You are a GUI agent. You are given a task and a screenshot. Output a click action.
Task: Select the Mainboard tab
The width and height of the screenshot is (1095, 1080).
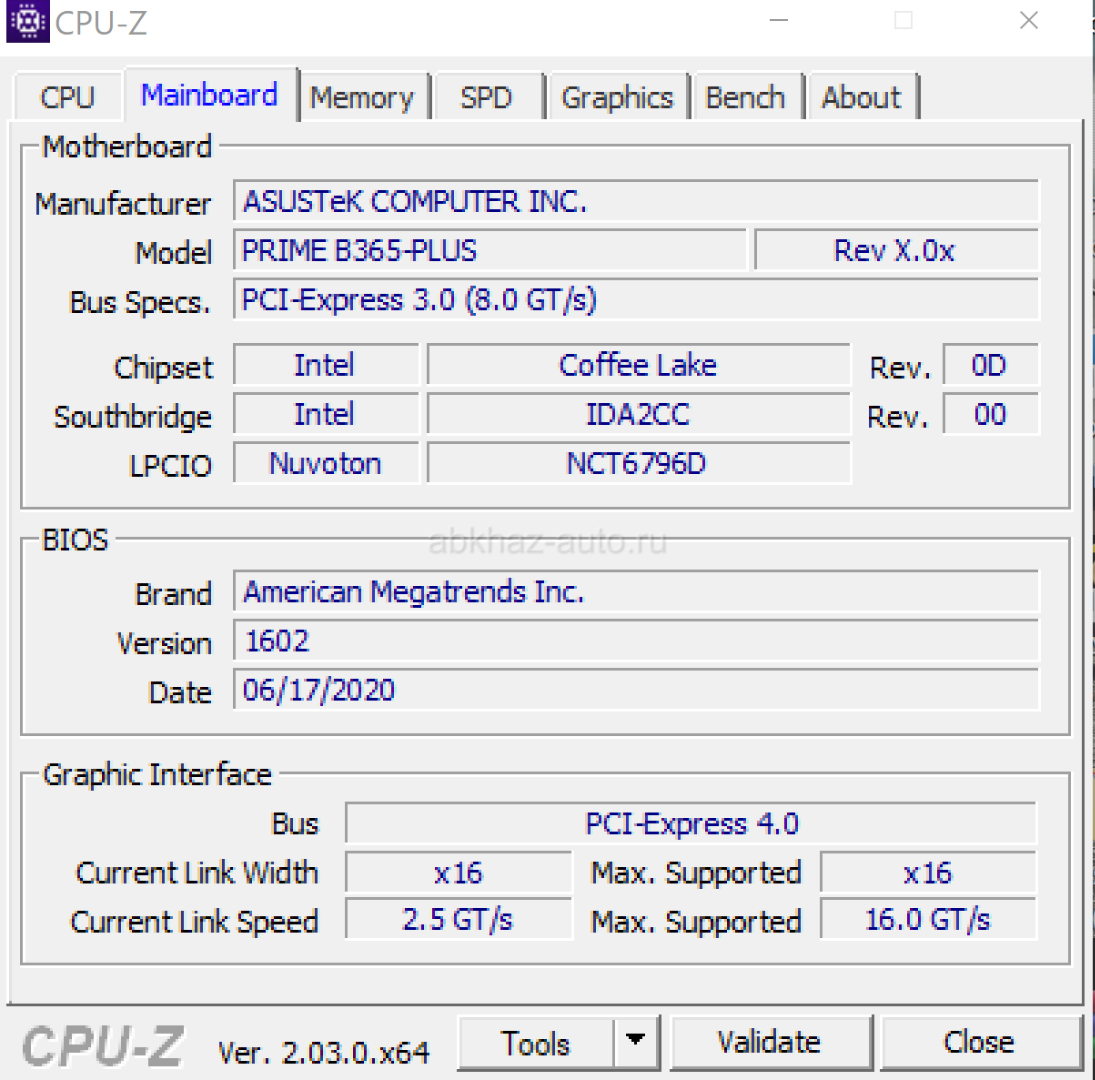(x=210, y=96)
